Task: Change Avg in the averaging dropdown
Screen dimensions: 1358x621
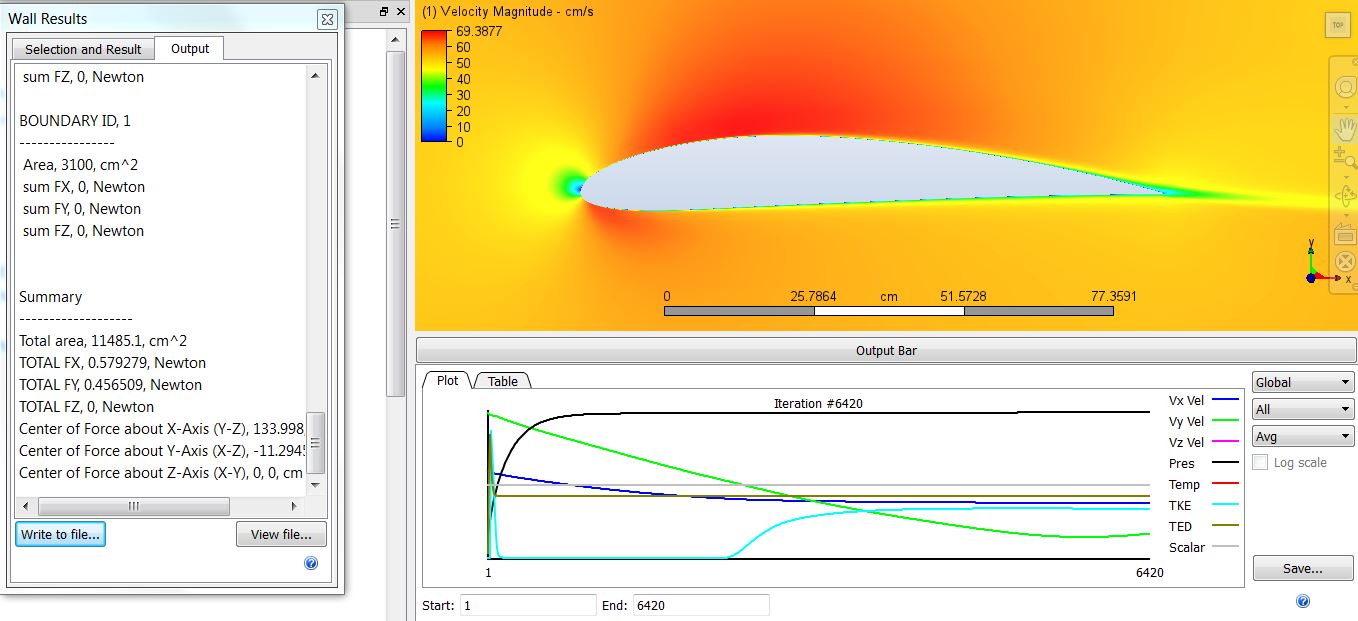Action: 1301,434
